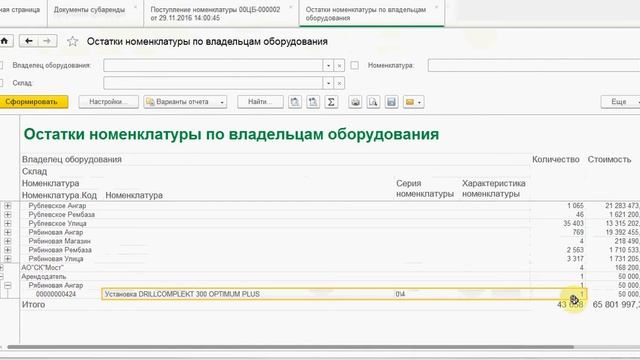Viewport: 640px width, 360px height.
Task: Expand the Рябиновая Рембаза group
Action: pos(8,250)
